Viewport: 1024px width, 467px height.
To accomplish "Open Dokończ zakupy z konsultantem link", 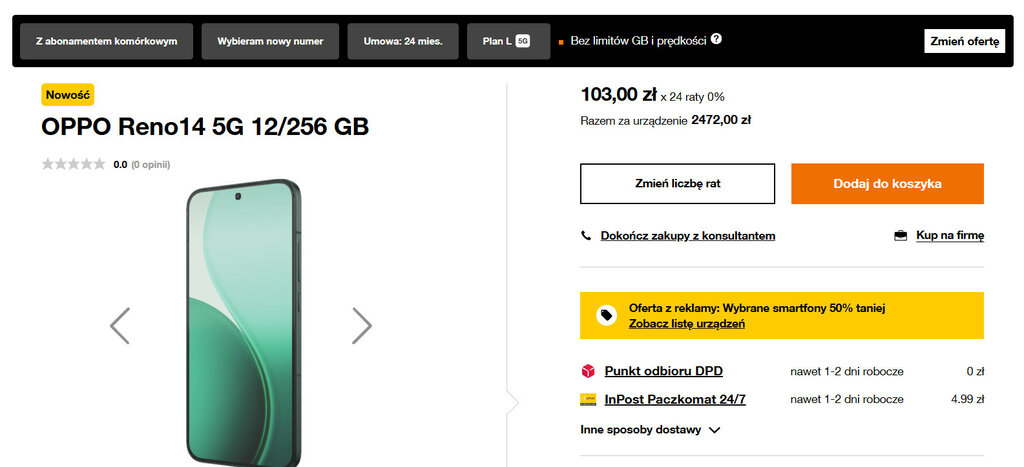I will click(688, 236).
